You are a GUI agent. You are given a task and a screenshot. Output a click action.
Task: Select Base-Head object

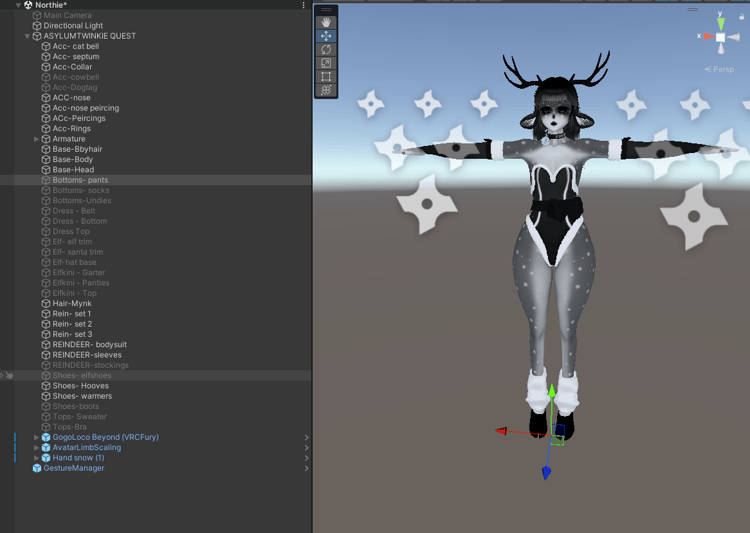click(x=73, y=170)
